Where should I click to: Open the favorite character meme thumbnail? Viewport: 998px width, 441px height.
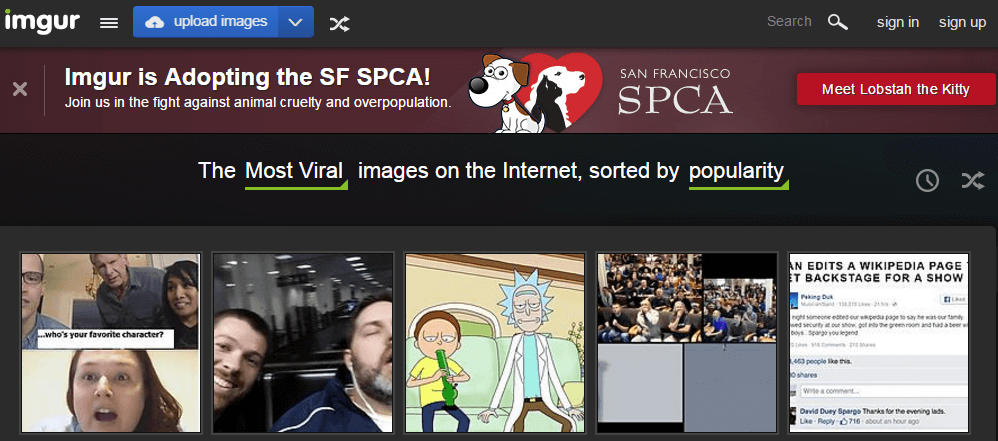point(111,343)
